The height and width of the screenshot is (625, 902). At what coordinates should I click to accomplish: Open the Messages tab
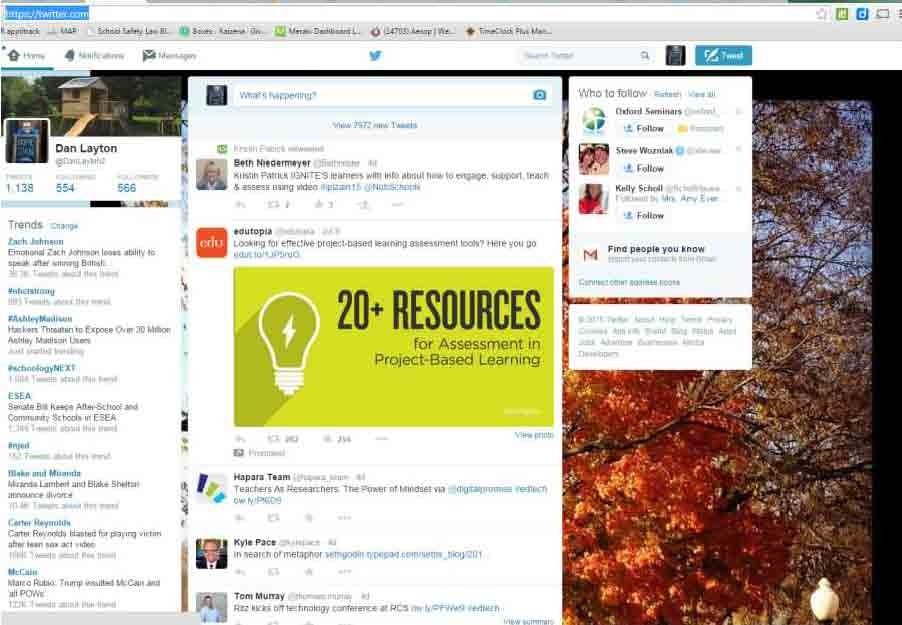tap(170, 56)
